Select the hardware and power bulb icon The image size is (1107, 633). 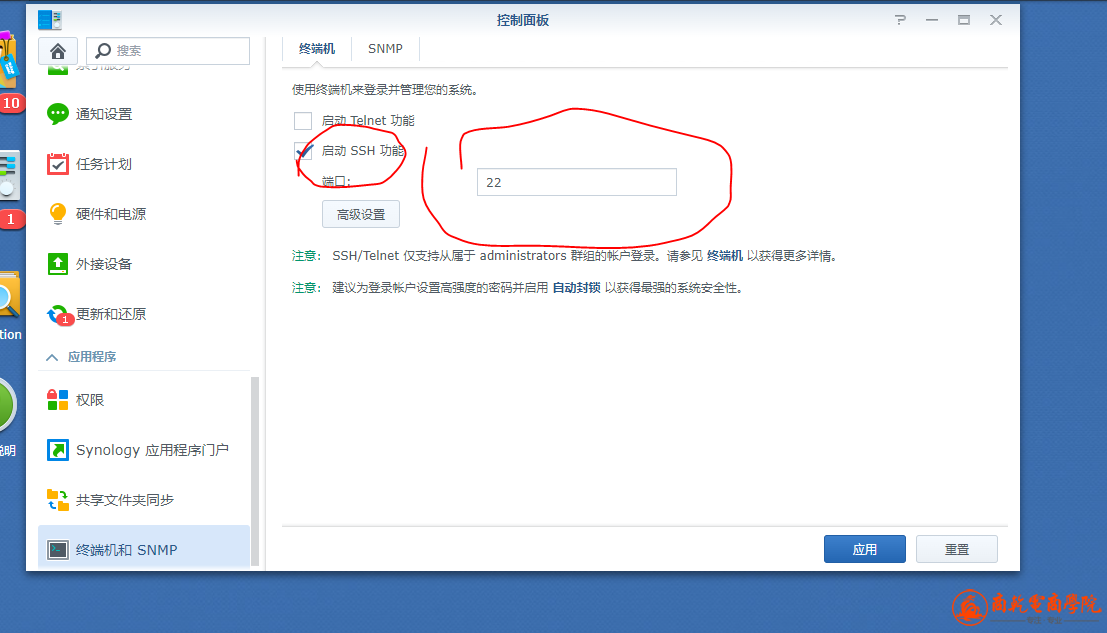point(57,214)
